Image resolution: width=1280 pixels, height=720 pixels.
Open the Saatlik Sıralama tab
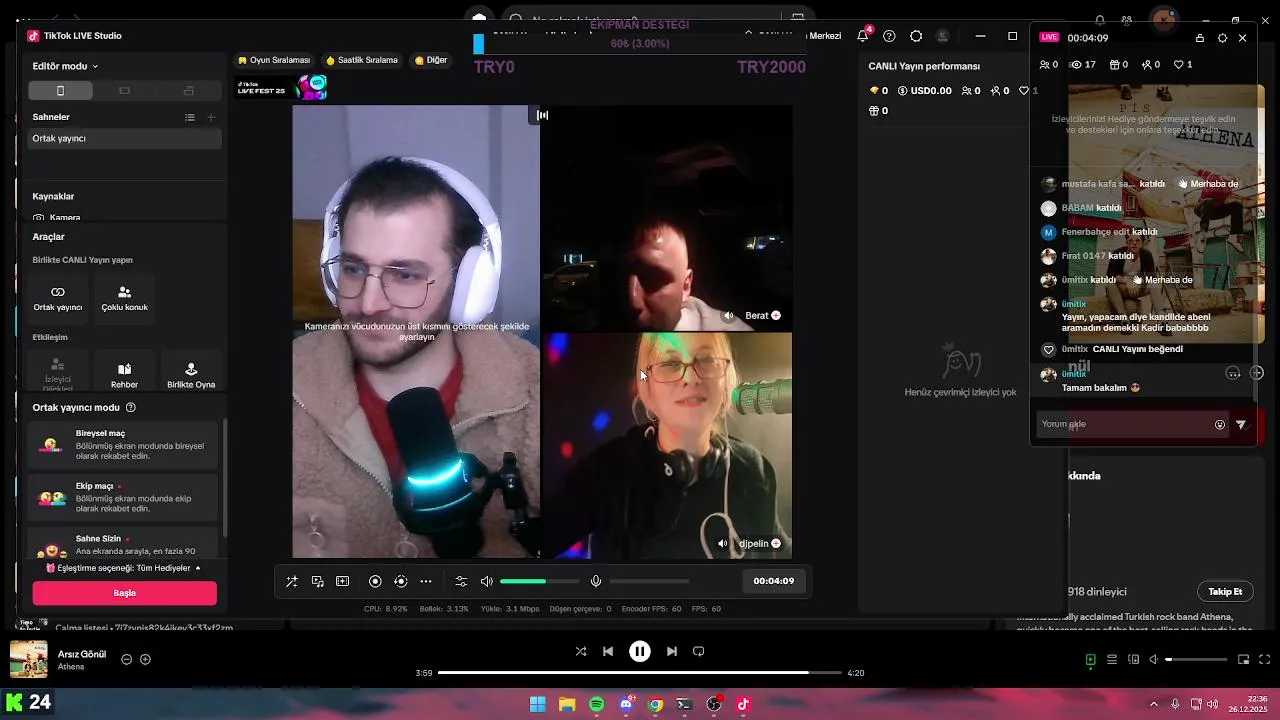point(362,60)
